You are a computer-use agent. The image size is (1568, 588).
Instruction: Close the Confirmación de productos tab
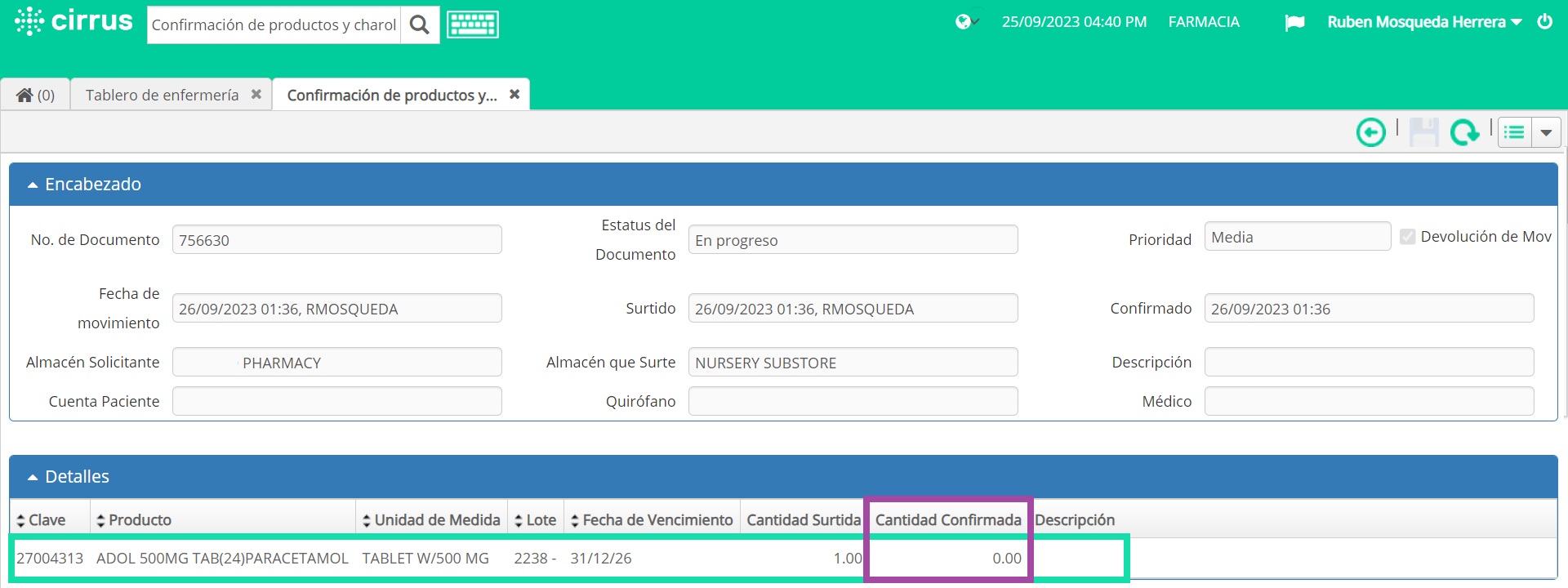coord(514,95)
